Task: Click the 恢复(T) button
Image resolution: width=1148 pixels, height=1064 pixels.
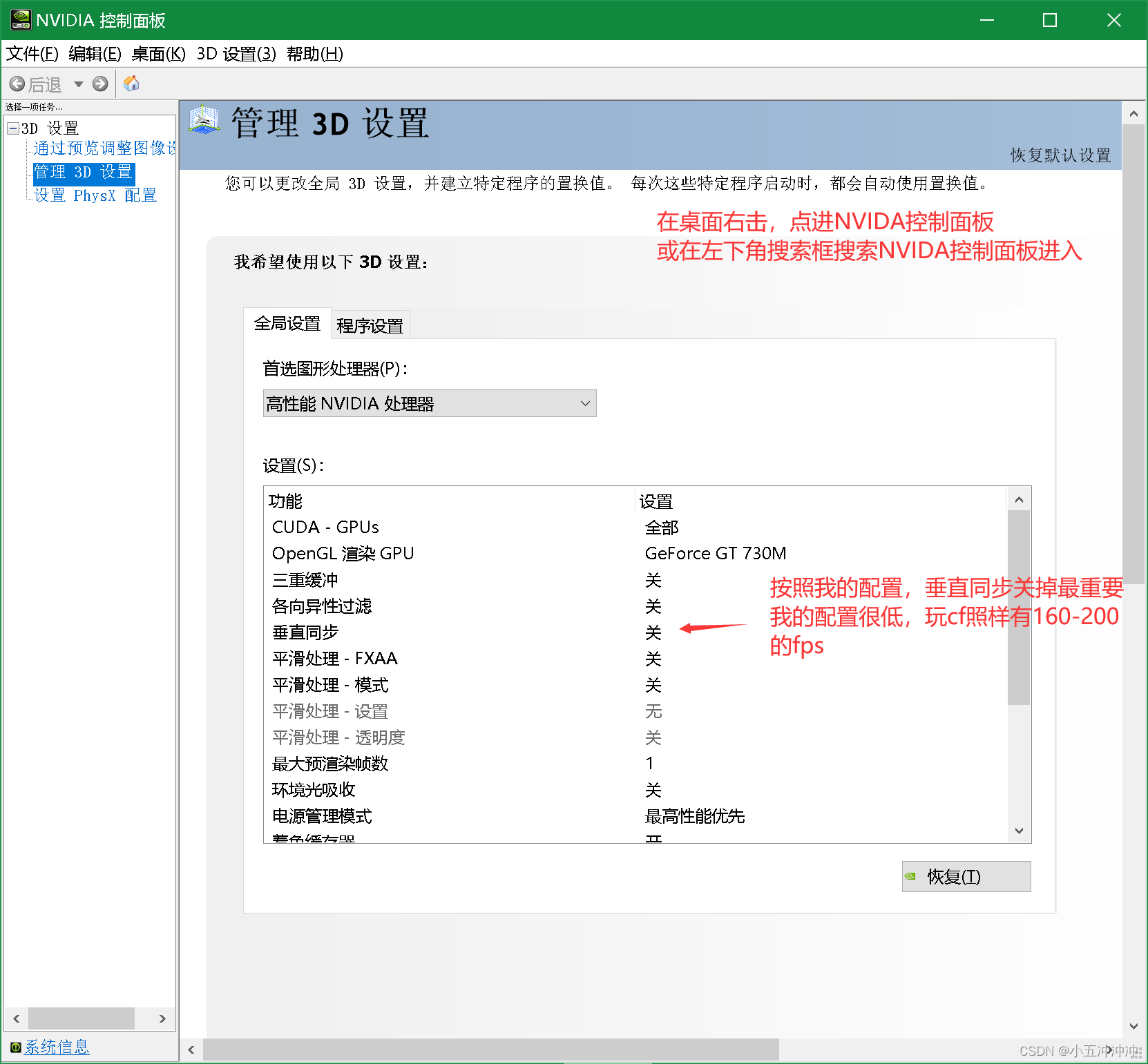Action: [x=966, y=876]
